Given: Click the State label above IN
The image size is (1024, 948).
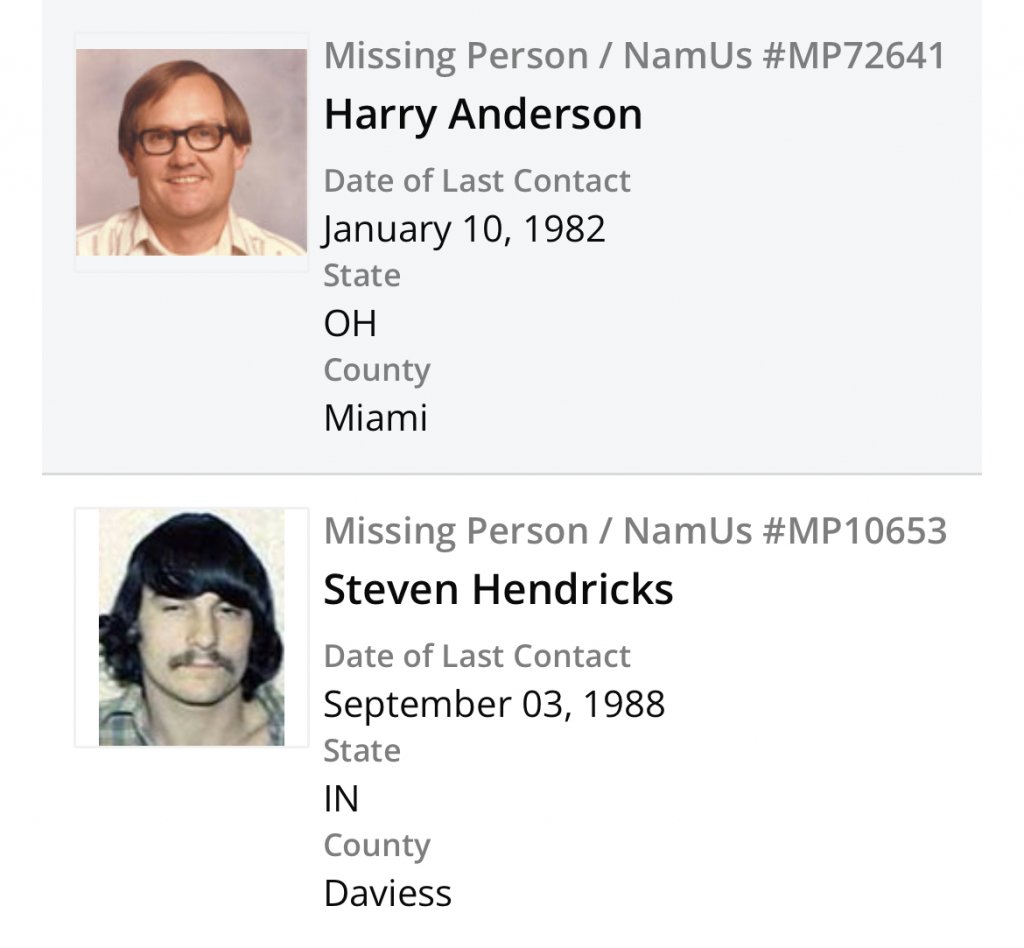Looking at the screenshot, I should tap(362, 751).
